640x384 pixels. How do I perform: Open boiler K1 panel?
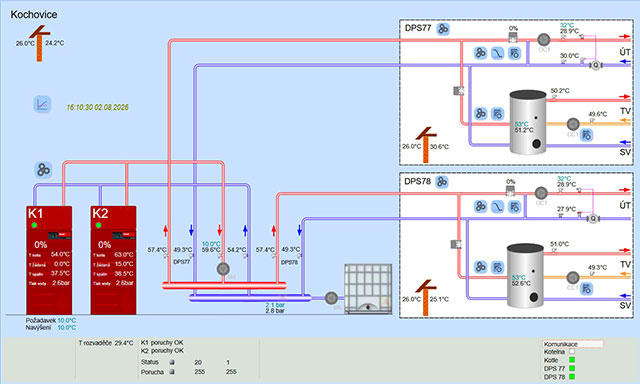coord(49,260)
